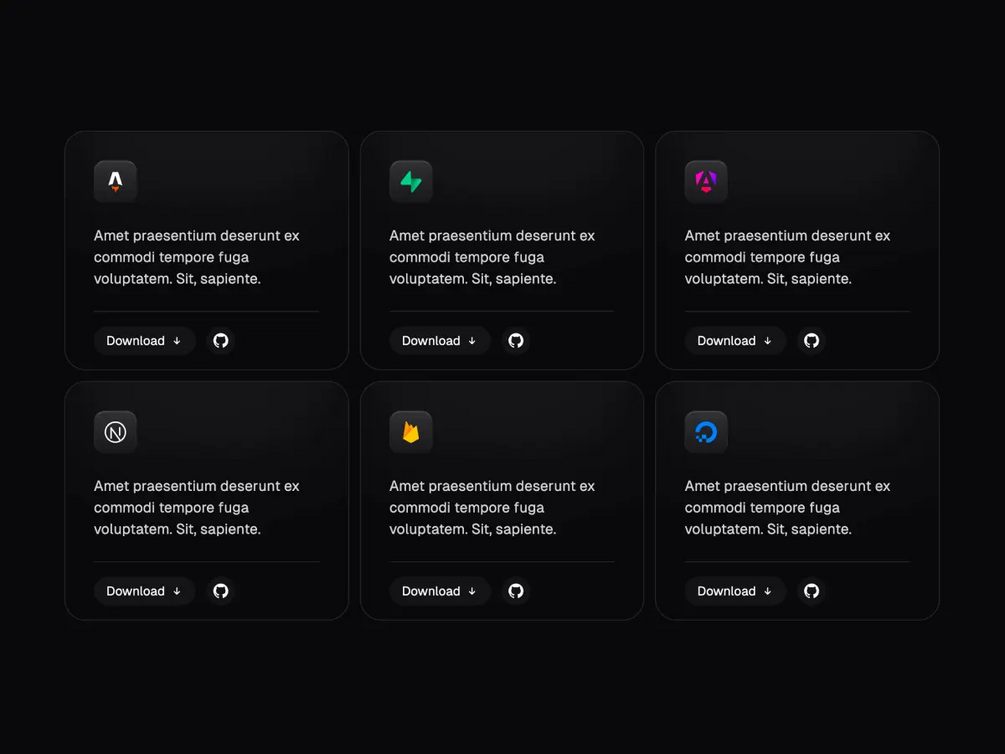Click the description text in Angular card
Screen dimensions: 1005x754
pyautogui.click(x=787, y=257)
